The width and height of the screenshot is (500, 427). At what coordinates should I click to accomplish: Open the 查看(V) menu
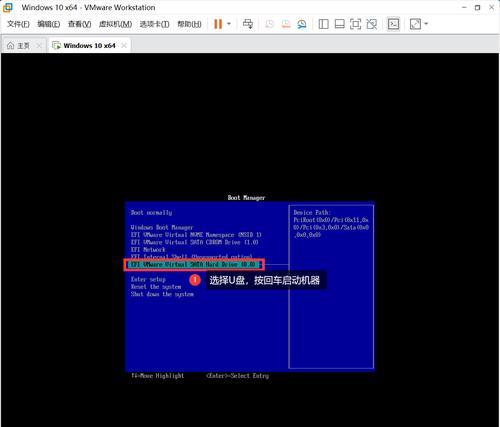pos(79,24)
